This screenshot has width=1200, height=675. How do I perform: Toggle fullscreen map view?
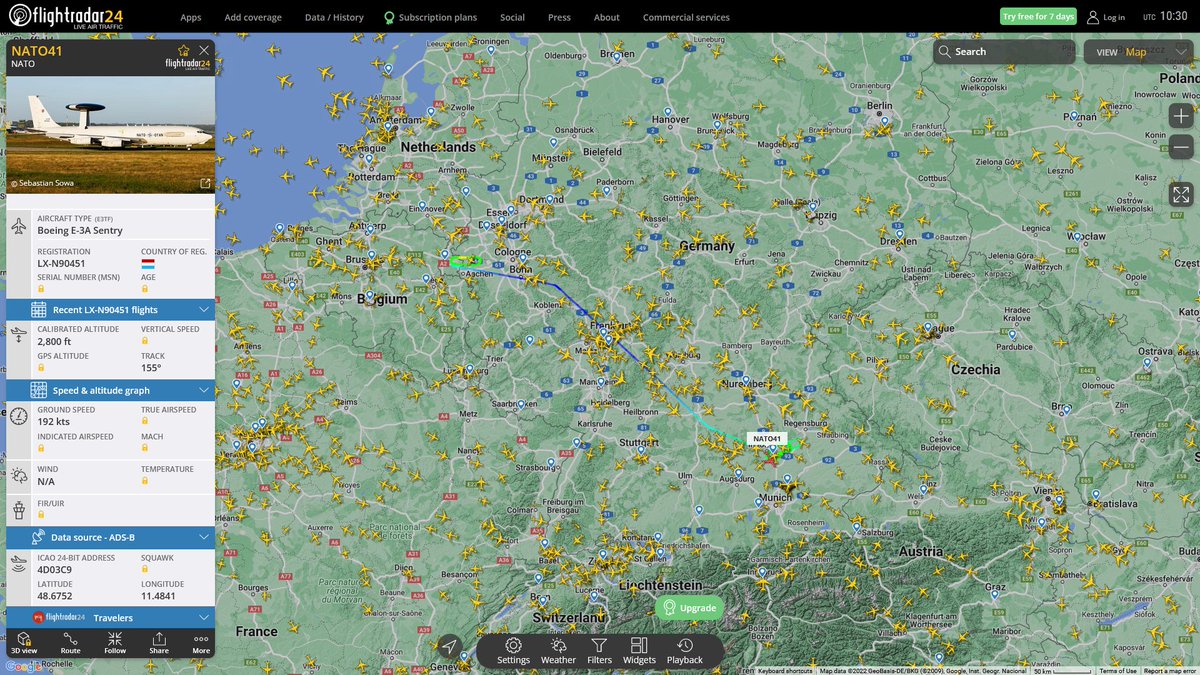(1181, 194)
